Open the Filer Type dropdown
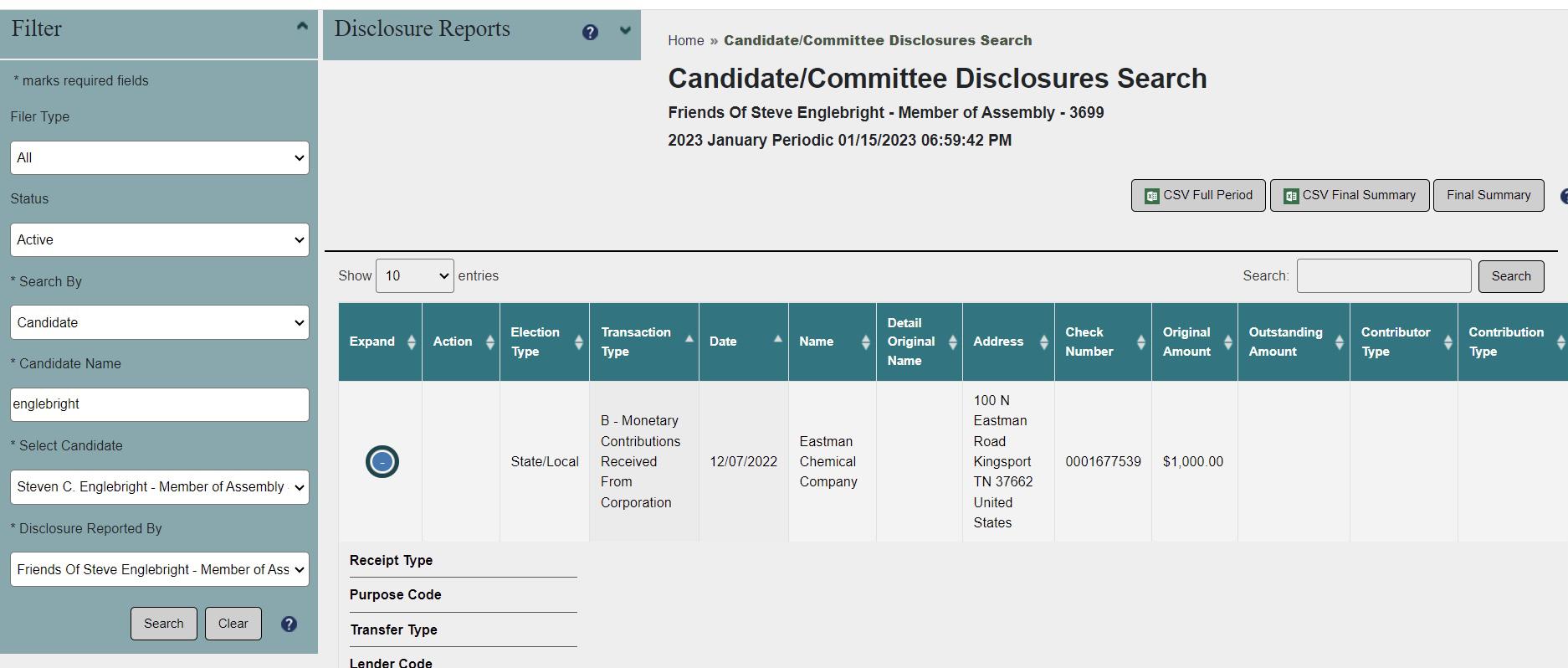The height and width of the screenshot is (668, 1568). (159, 158)
